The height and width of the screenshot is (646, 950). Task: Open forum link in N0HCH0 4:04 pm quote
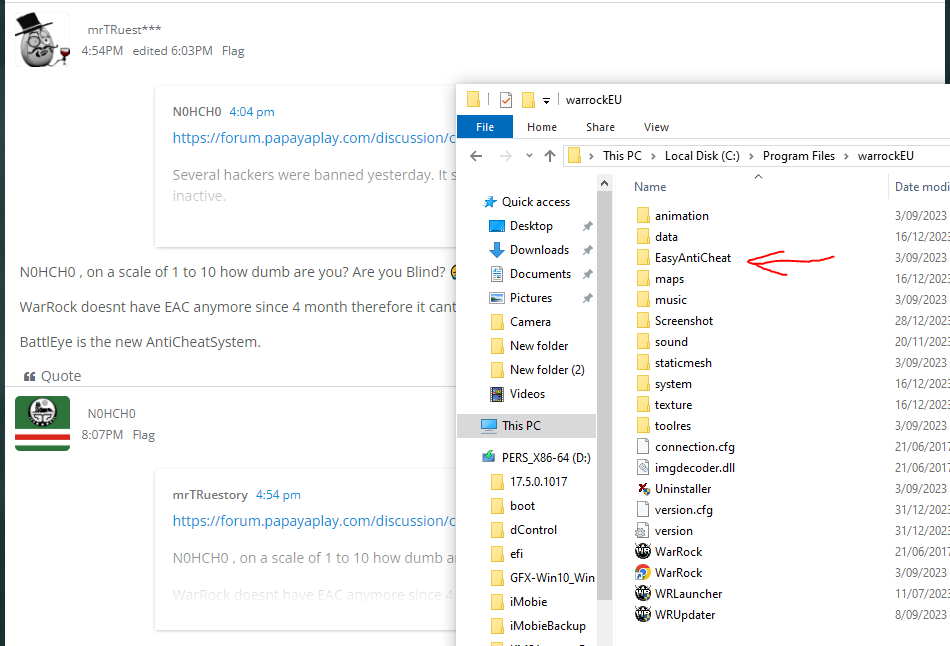click(314, 138)
